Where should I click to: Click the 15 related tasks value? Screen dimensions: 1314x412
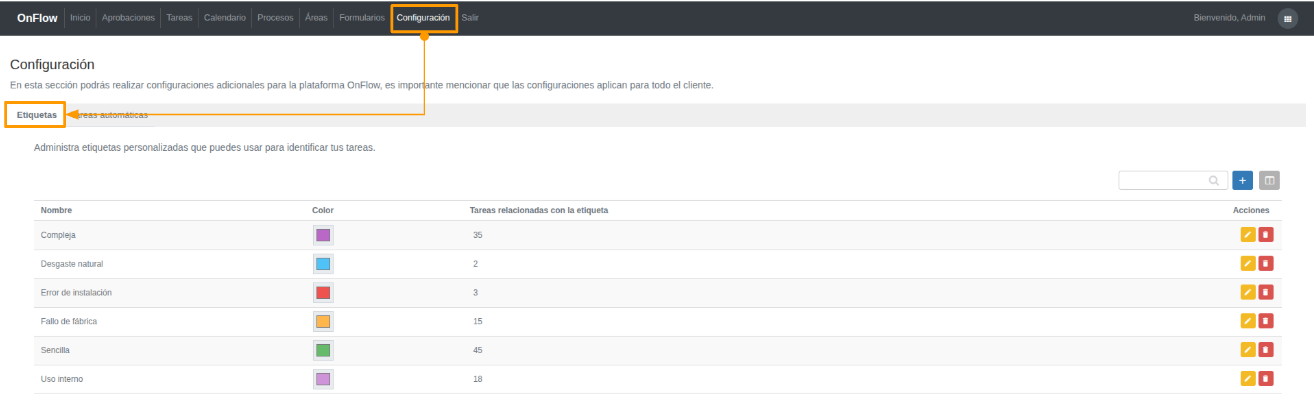click(478, 321)
